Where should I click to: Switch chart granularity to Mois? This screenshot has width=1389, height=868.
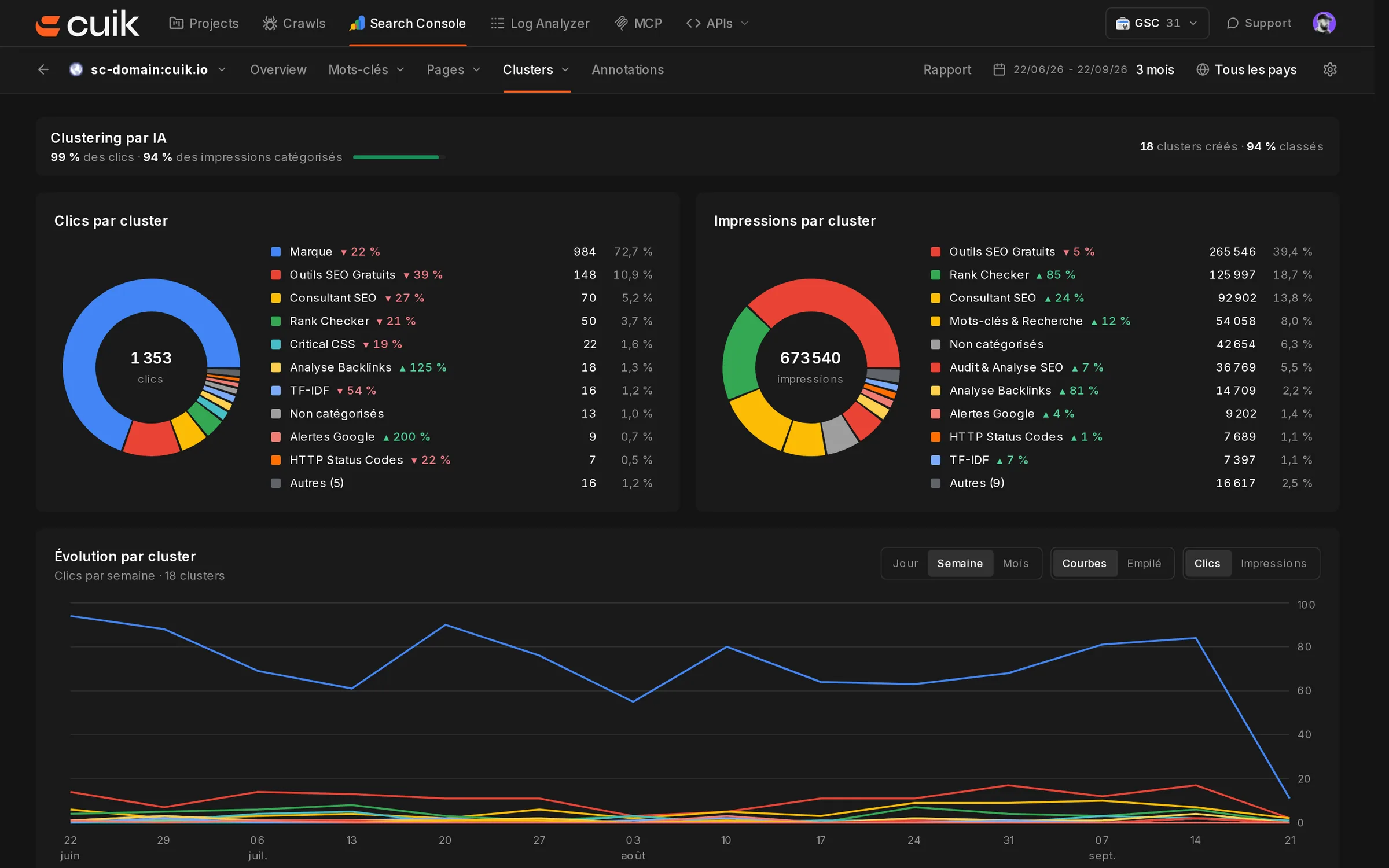1016,563
